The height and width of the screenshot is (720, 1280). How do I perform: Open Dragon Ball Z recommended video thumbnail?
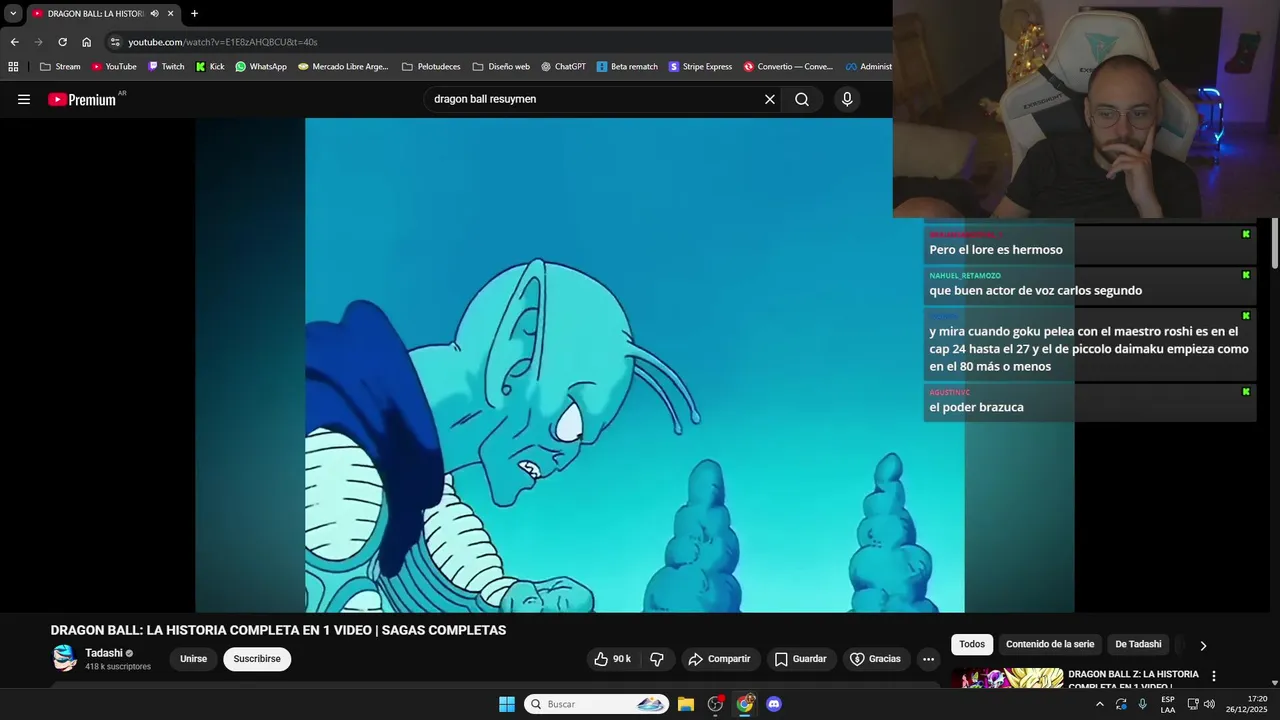1007,679
